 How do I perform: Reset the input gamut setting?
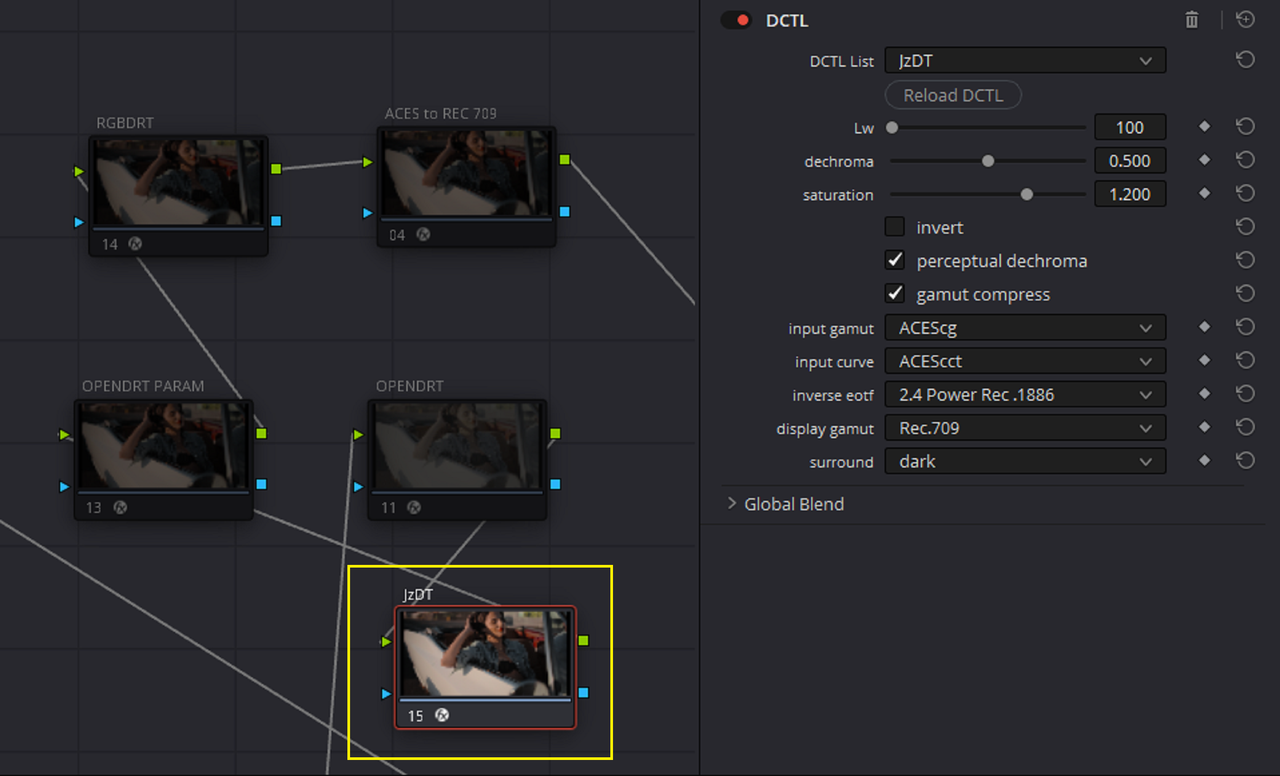coord(1245,327)
